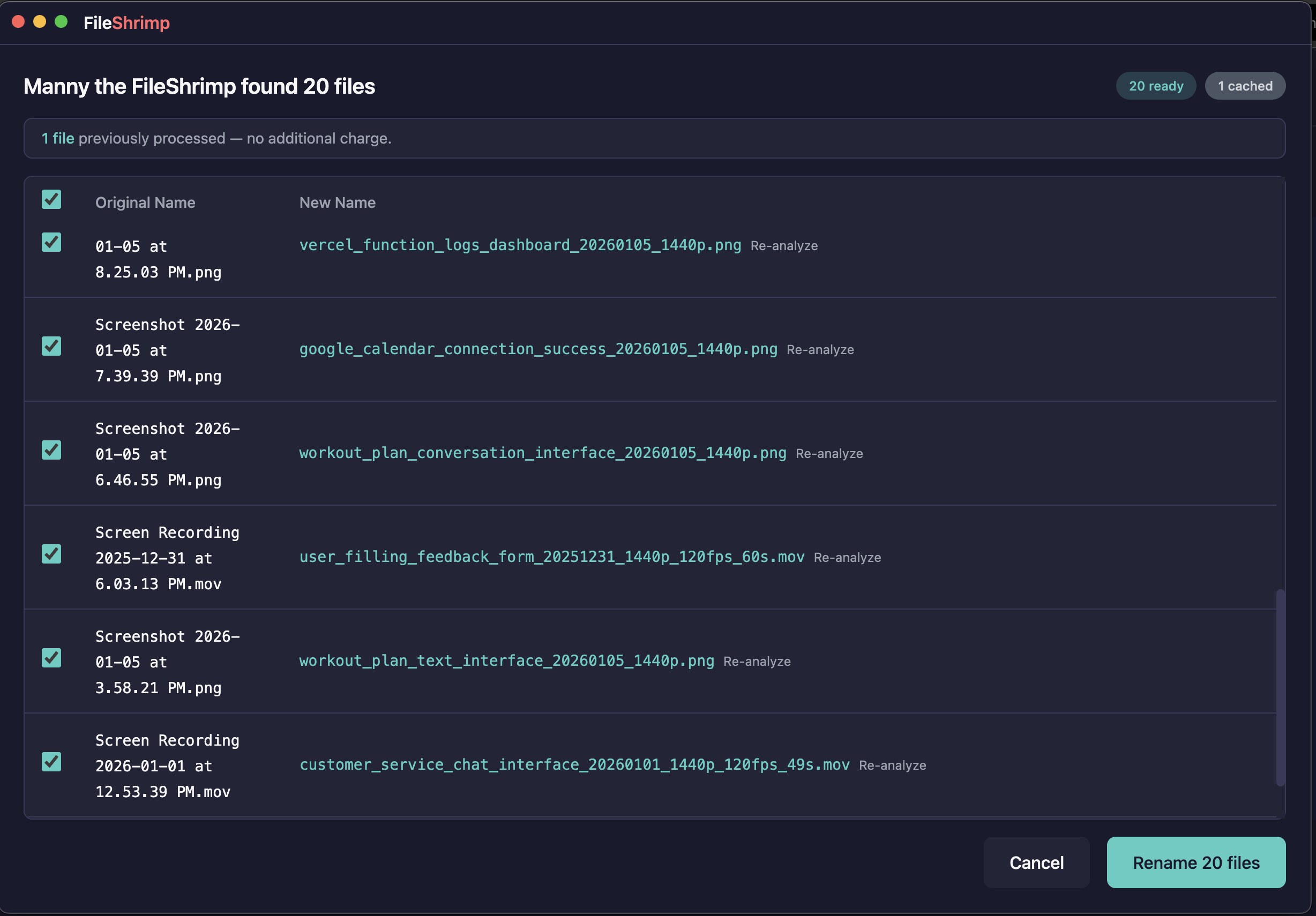1316x916 pixels.
Task: Uncheck the 8.25.03 PM screenshot row
Action: [51, 243]
